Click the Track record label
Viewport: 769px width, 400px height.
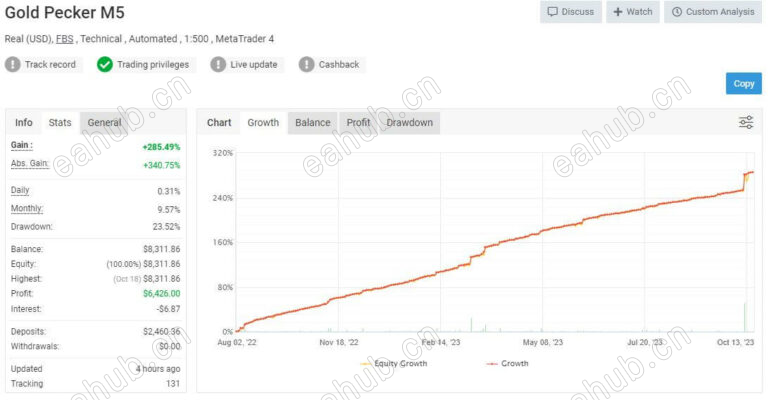point(50,65)
